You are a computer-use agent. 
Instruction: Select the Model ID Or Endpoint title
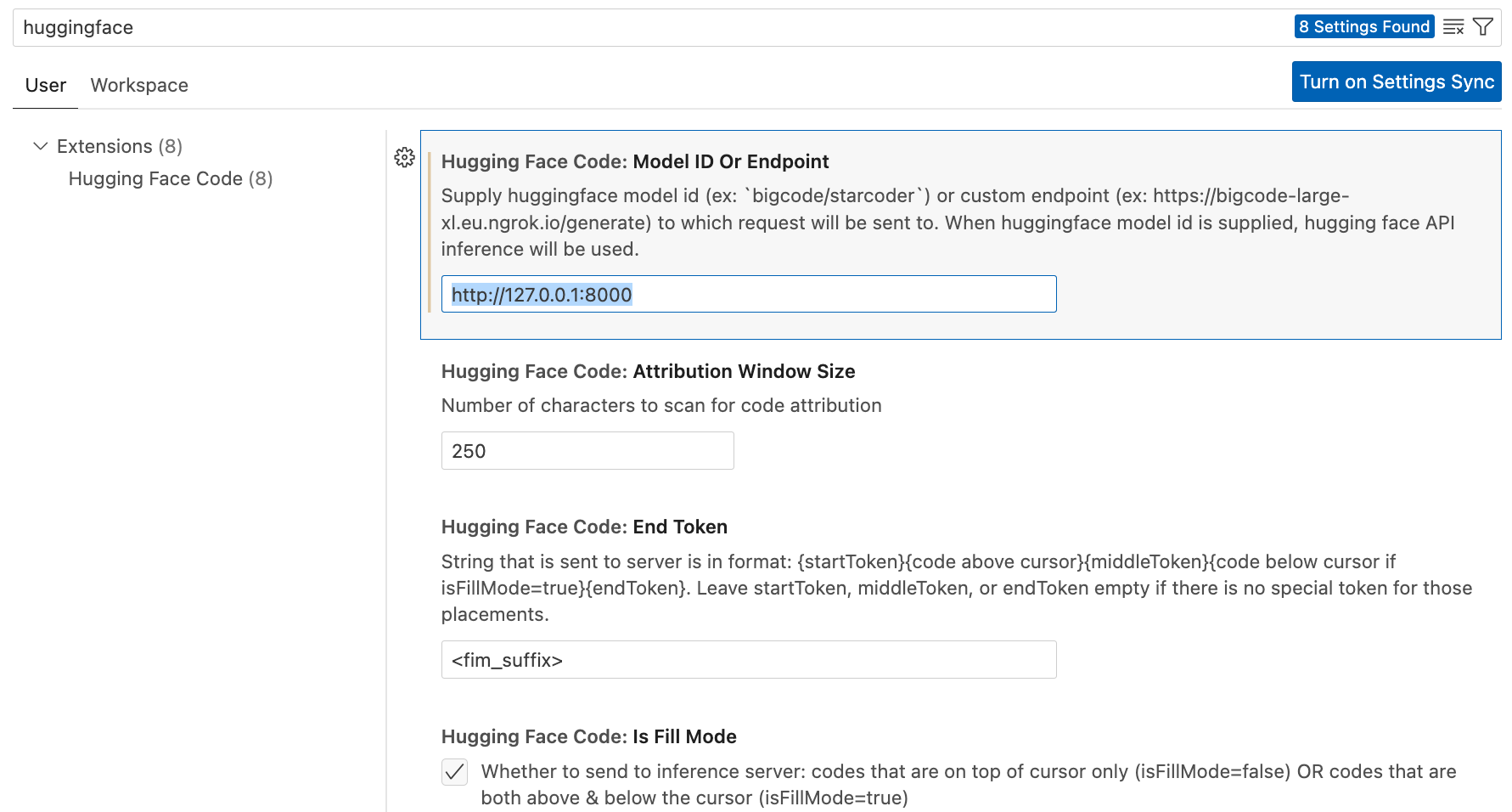tap(634, 161)
